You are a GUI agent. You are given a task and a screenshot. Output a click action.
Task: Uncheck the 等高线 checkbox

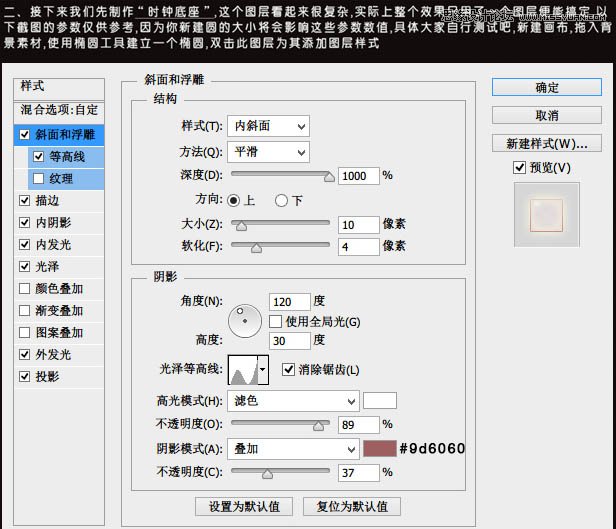[x=38, y=157]
